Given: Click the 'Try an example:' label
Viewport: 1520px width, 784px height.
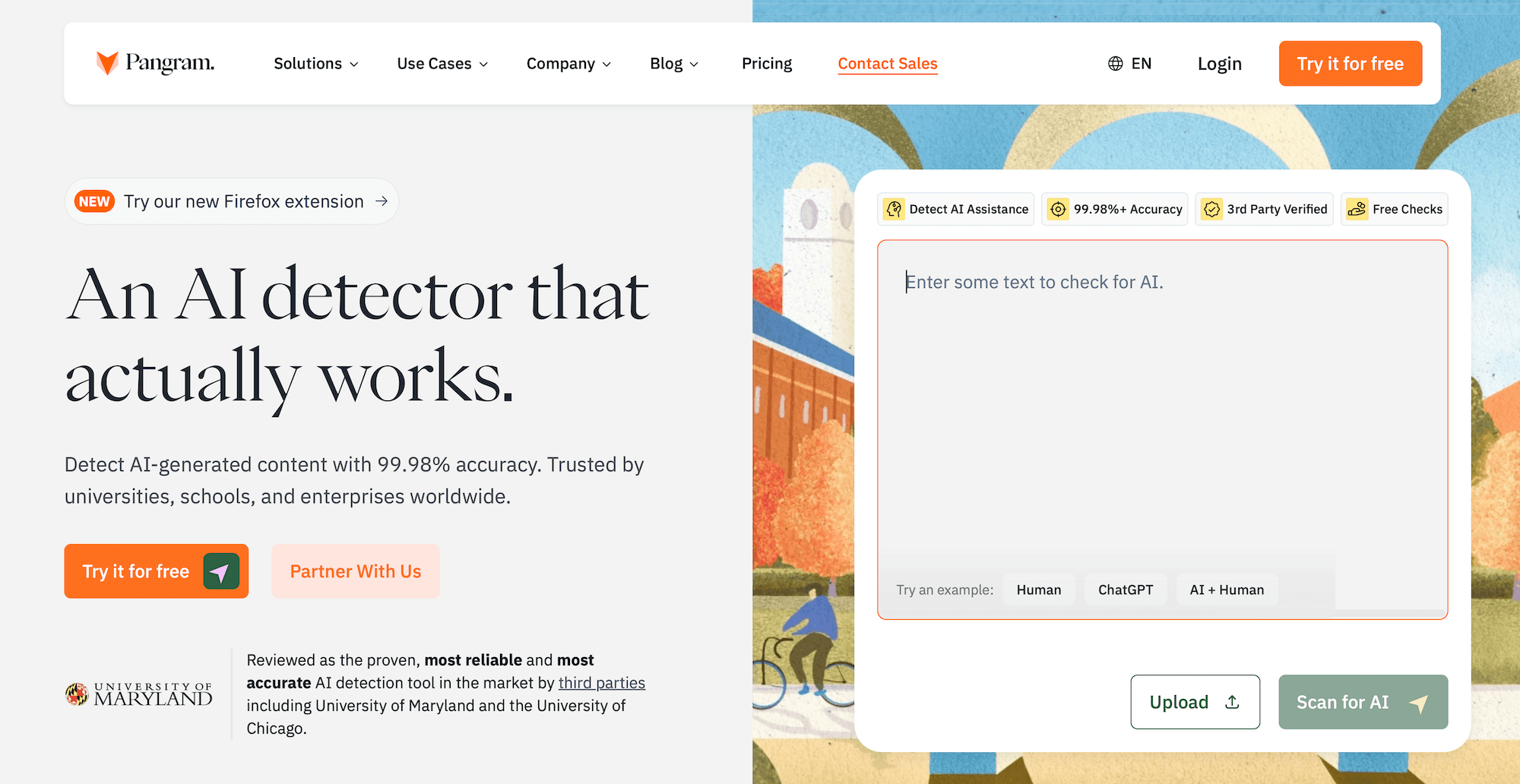Looking at the screenshot, I should [x=945, y=590].
